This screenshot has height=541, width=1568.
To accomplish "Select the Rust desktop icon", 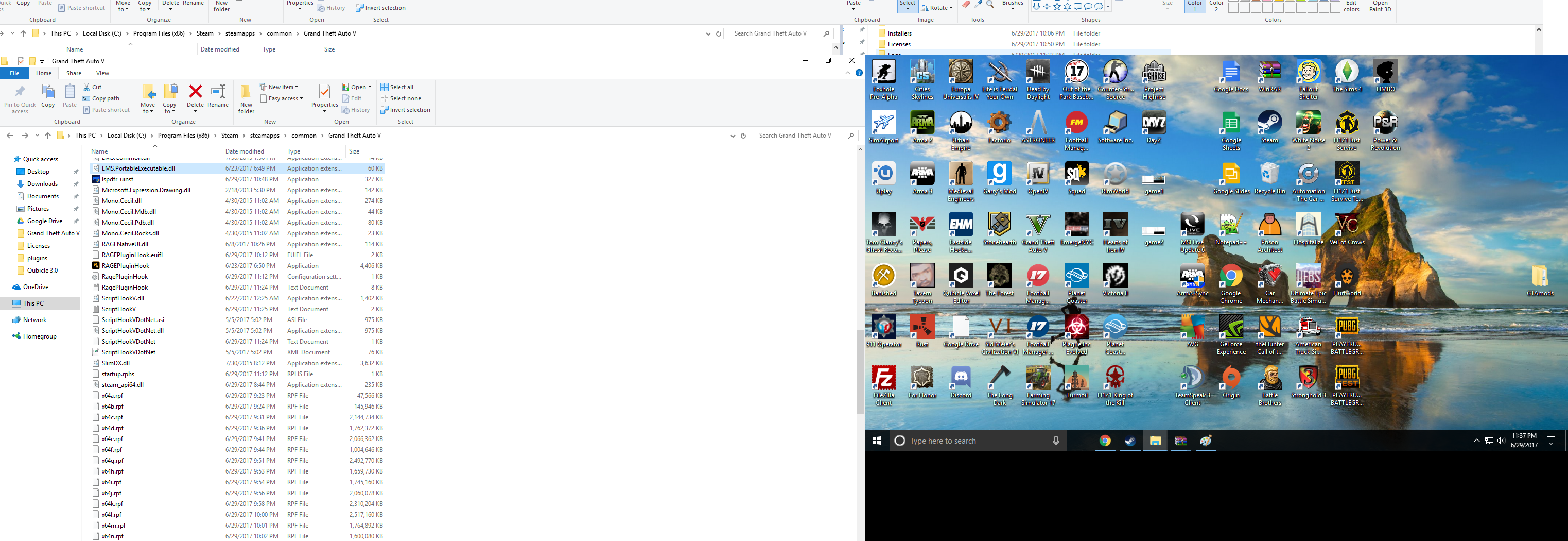I will (x=922, y=331).
